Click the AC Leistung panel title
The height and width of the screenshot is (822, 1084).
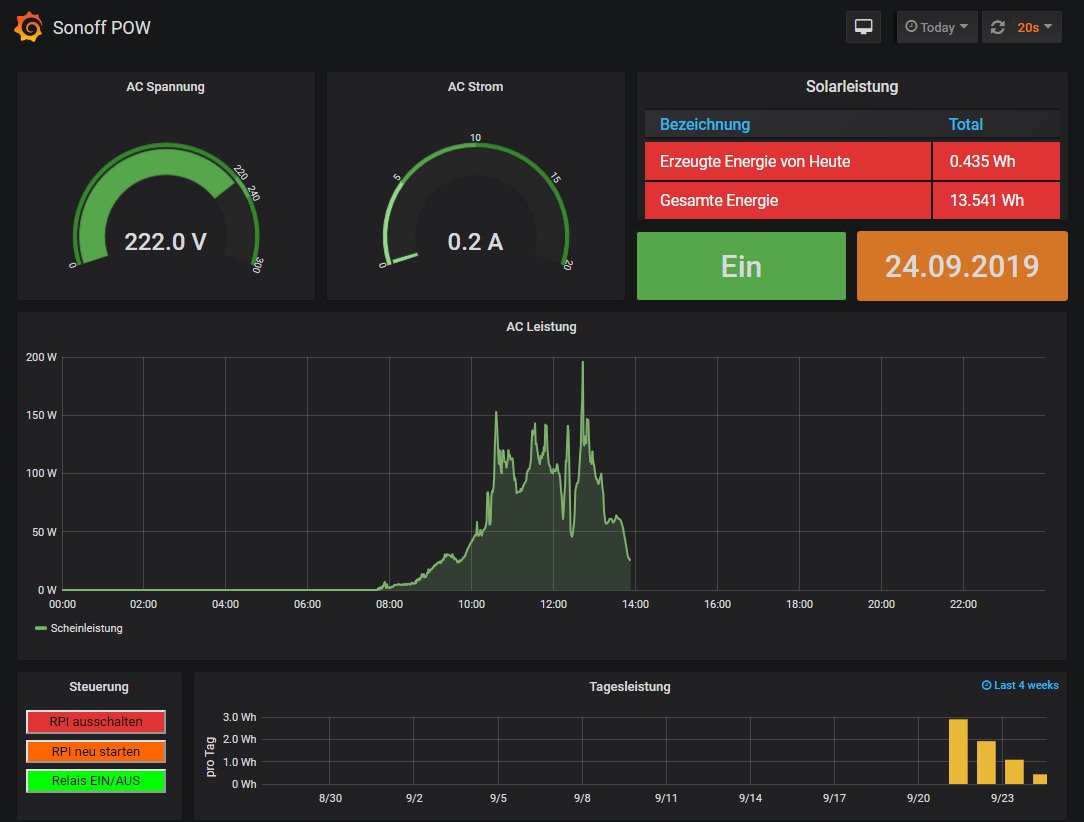click(x=541, y=326)
